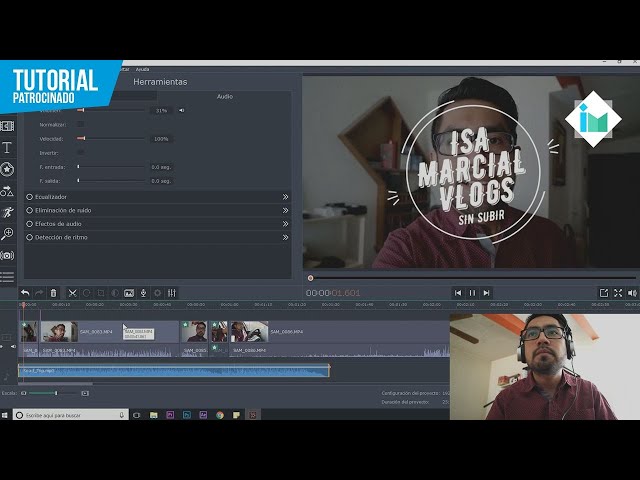
Task: Expand Eliminación de ruido double chevron
Action: tap(285, 210)
